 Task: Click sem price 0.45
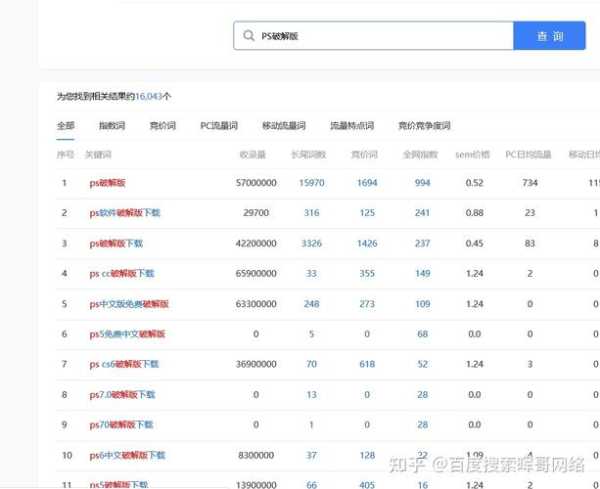[474, 243]
